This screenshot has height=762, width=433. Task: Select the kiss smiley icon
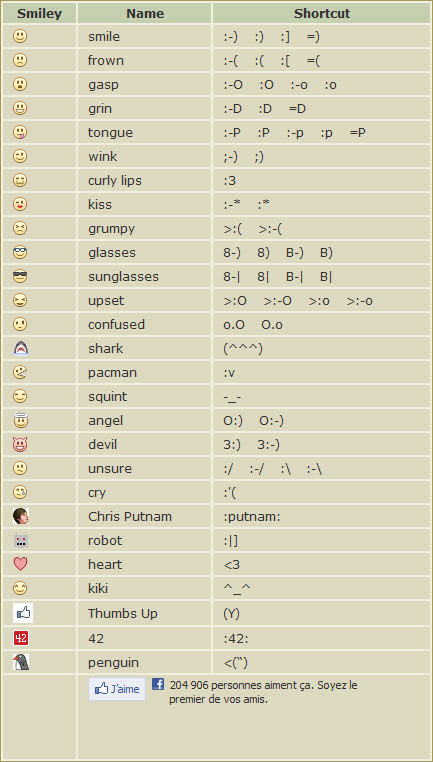pyautogui.click(x=20, y=205)
